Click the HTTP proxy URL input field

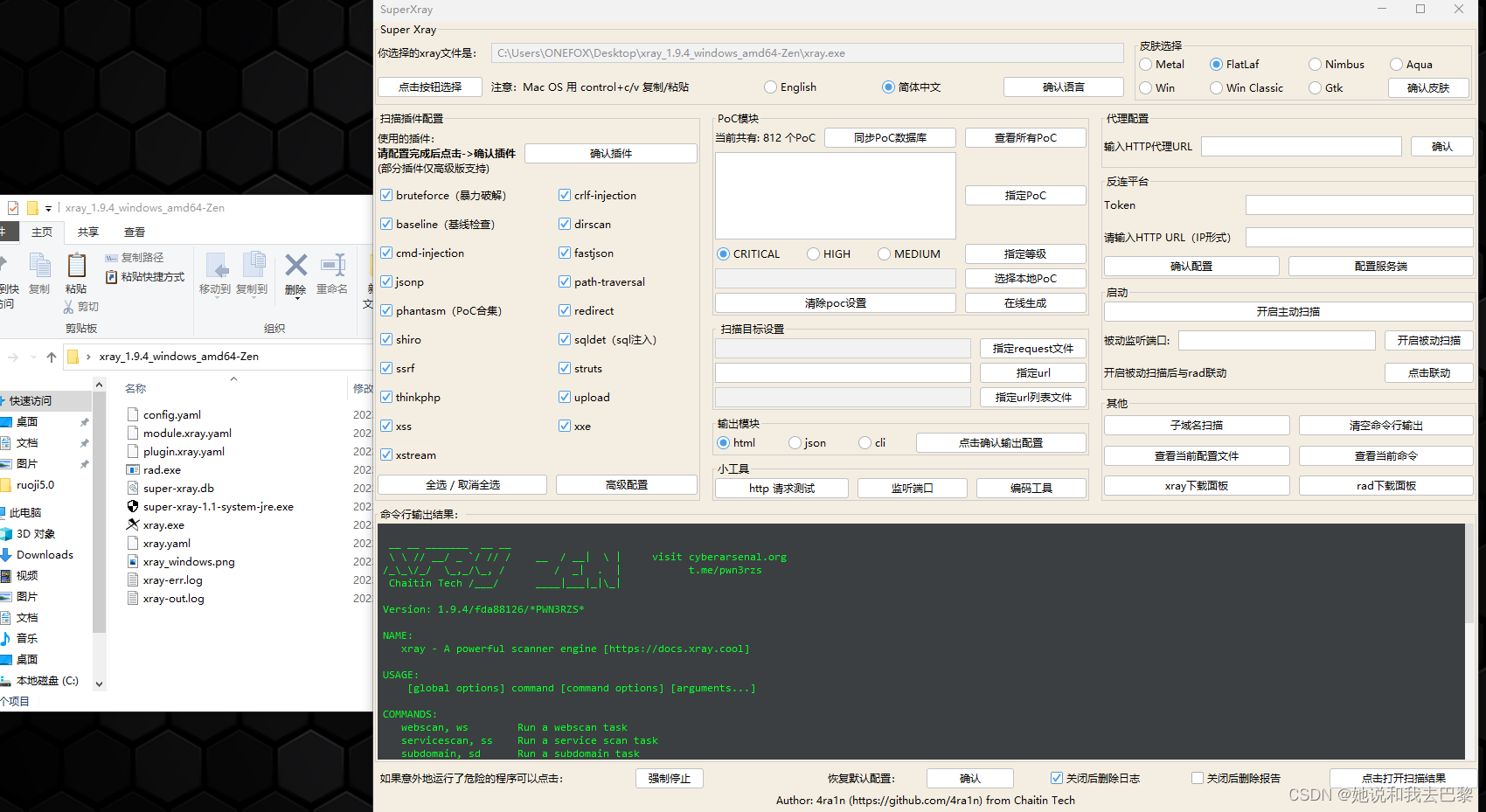(1301, 146)
